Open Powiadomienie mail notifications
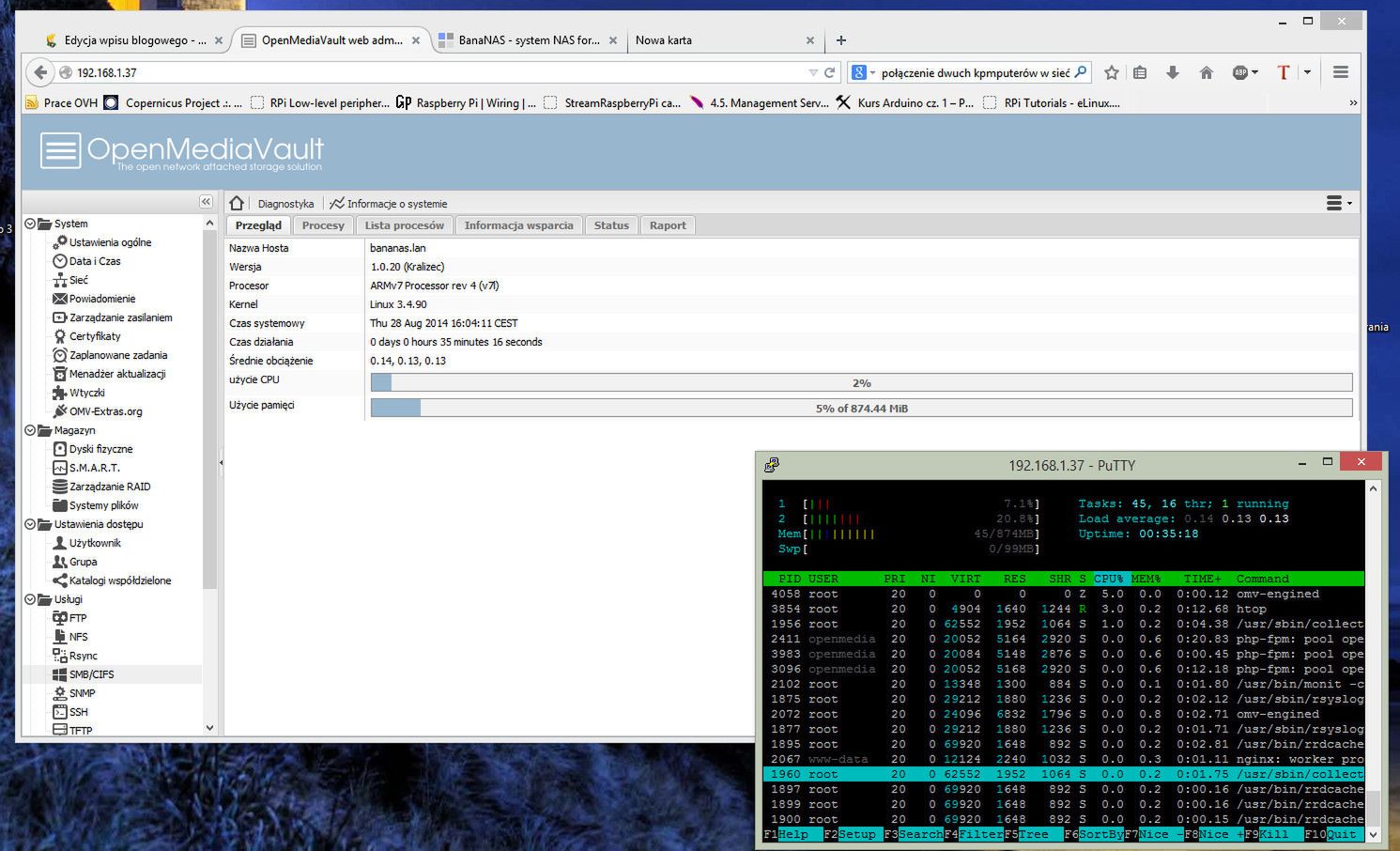The image size is (1400, 851). click(x=94, y=299)
